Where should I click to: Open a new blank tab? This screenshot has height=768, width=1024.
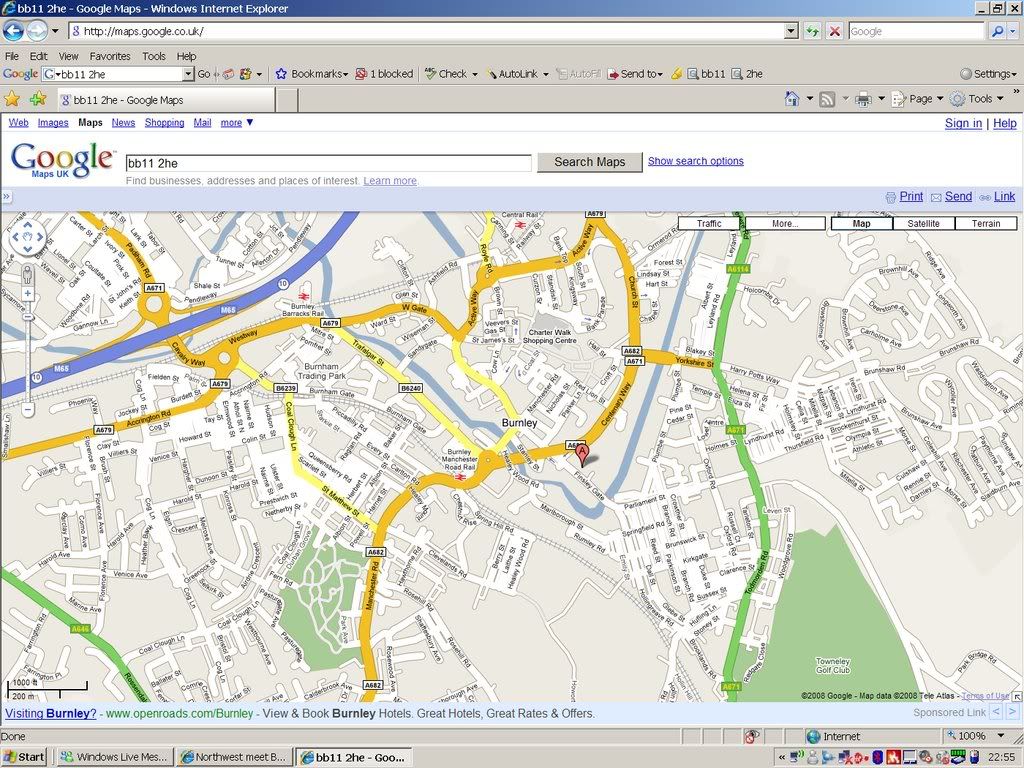(x=287, y=100)
